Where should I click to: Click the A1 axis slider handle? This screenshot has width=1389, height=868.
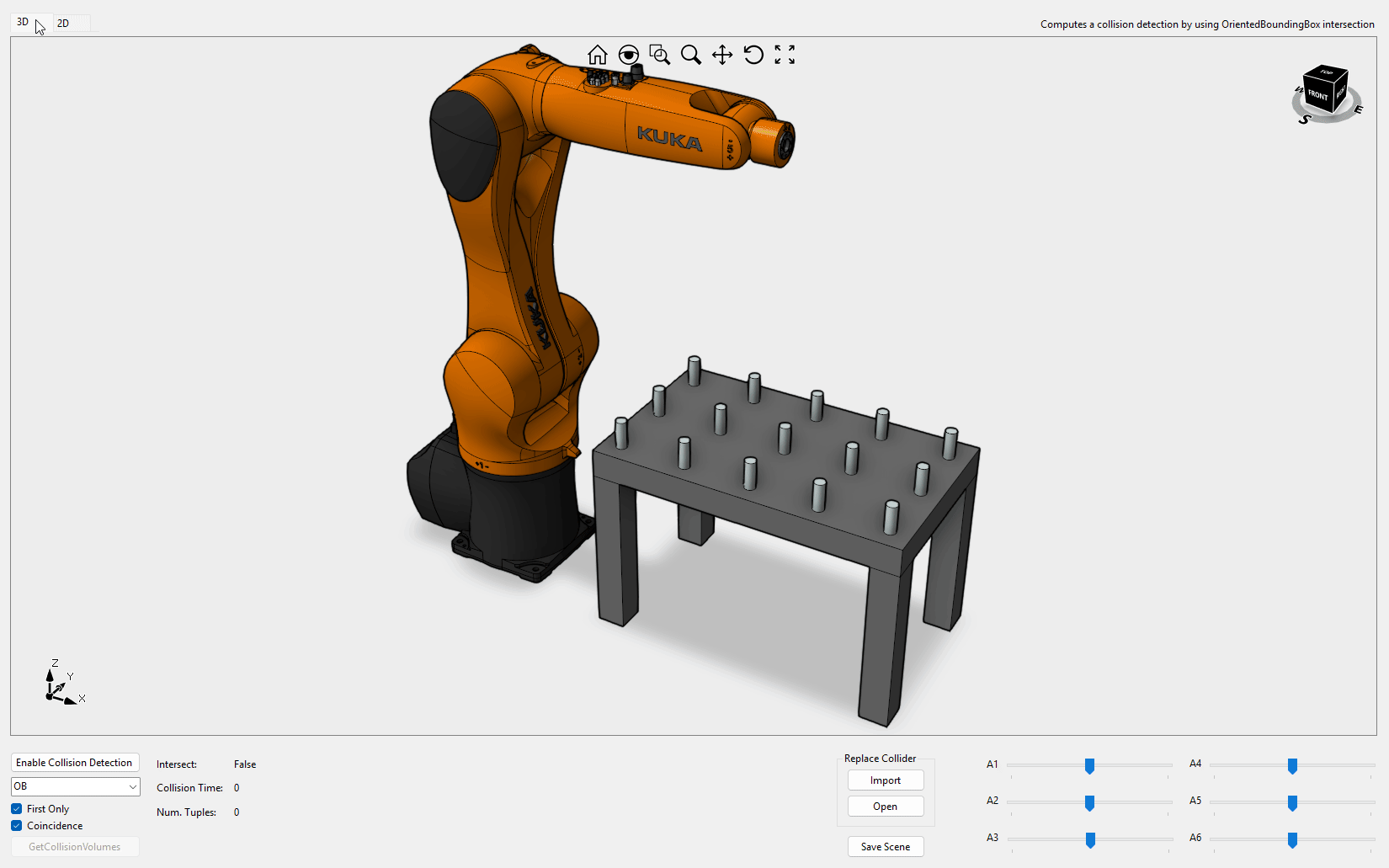[1089, 765]
